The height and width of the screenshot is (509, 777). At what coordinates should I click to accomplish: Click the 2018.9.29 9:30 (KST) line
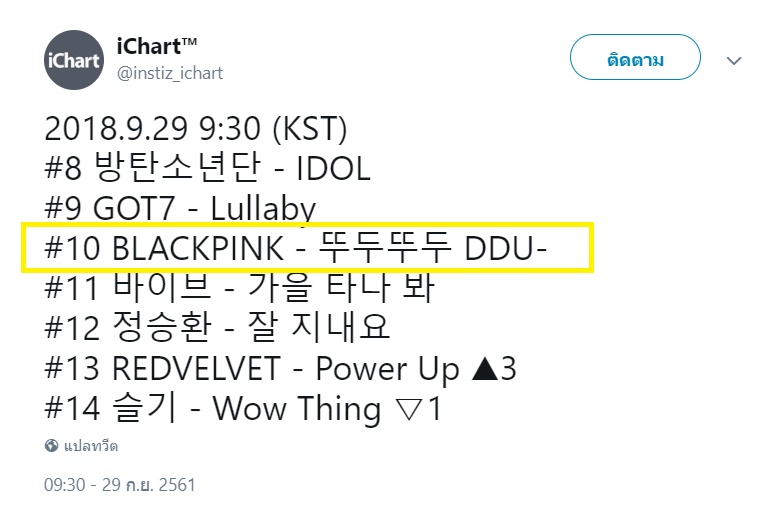[x=195, y=128]
